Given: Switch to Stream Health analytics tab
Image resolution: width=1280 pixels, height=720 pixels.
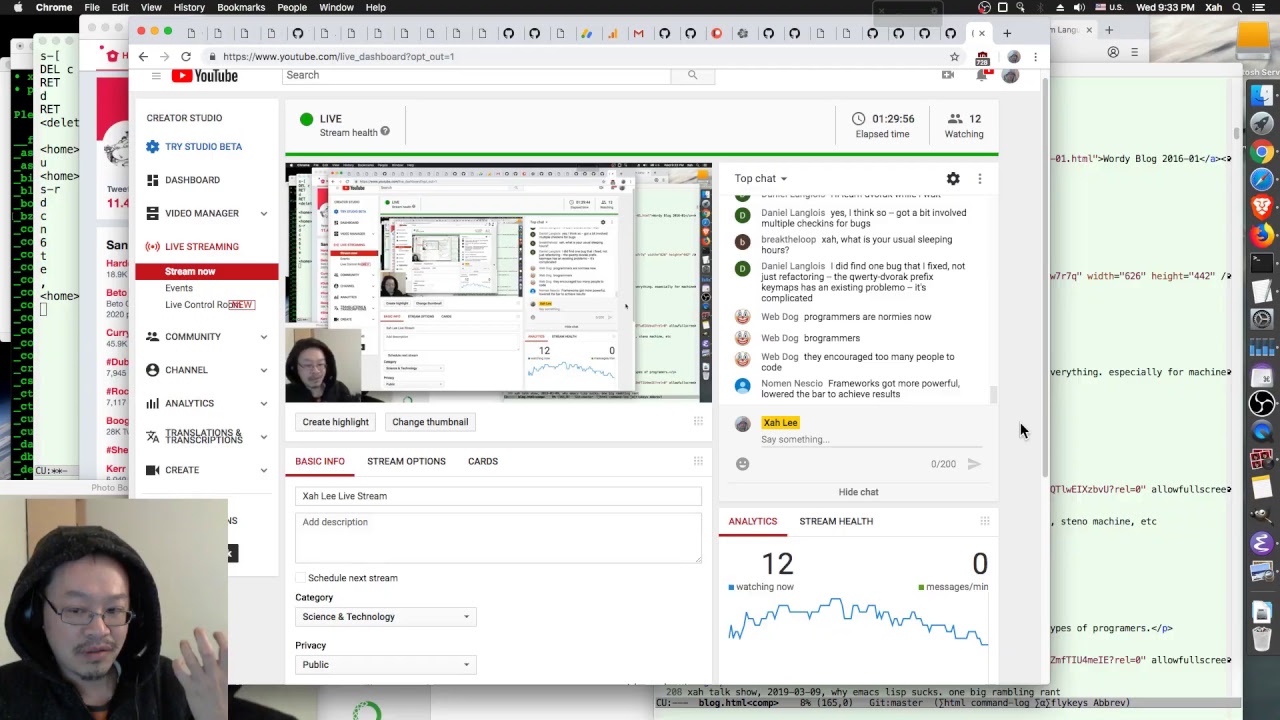Looking at the screenshot, I should pos(836,521).
